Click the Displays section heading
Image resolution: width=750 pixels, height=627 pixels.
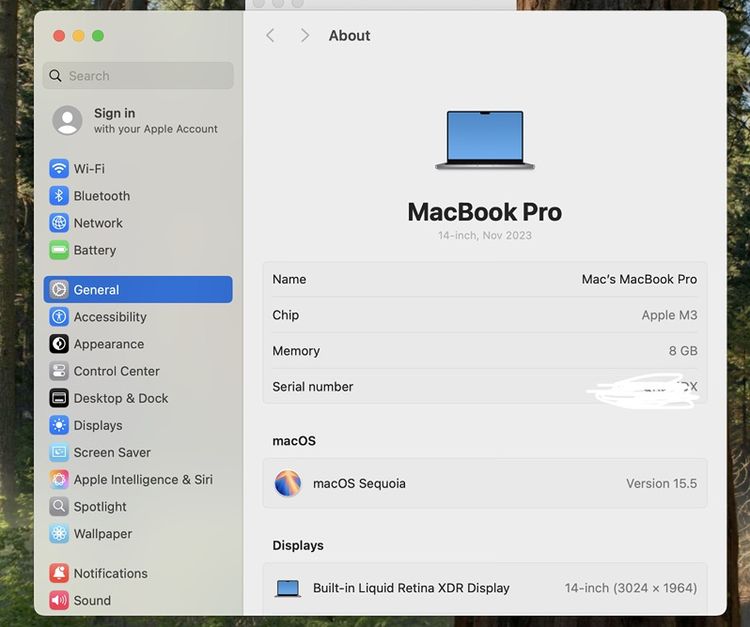click(x=298, y=546)
